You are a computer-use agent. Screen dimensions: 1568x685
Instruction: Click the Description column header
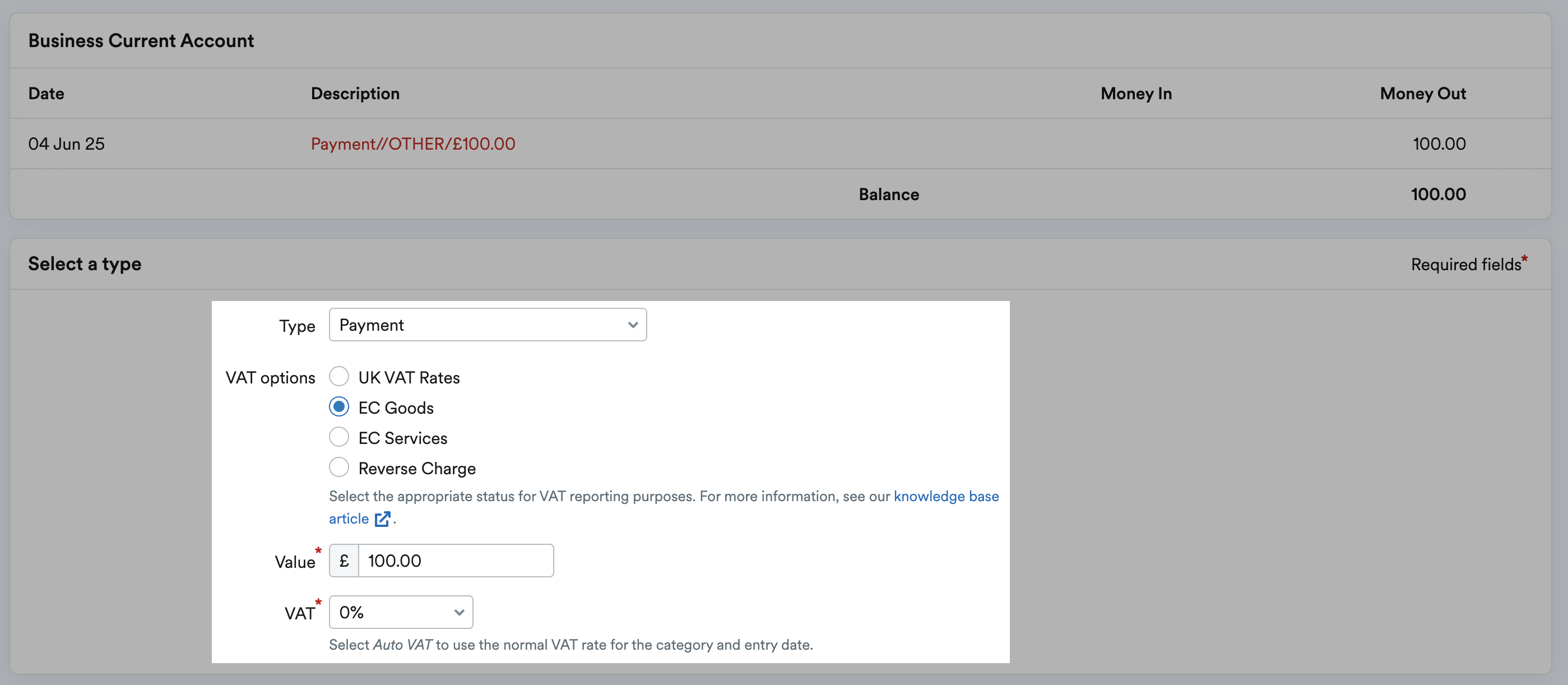coord(355,93)
